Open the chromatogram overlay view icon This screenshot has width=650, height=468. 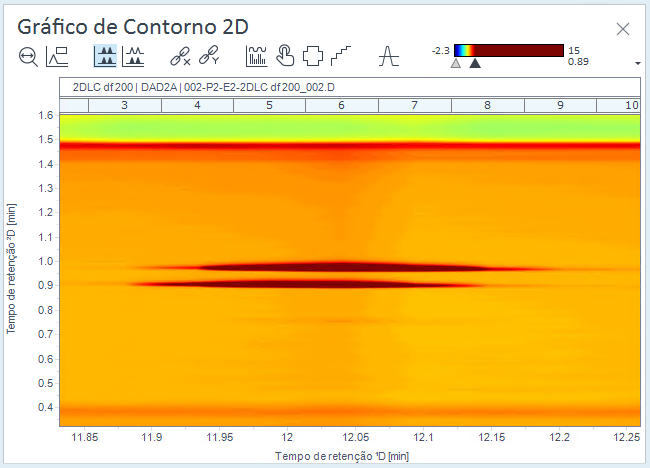pyautogui.click(x=57, y=56)
